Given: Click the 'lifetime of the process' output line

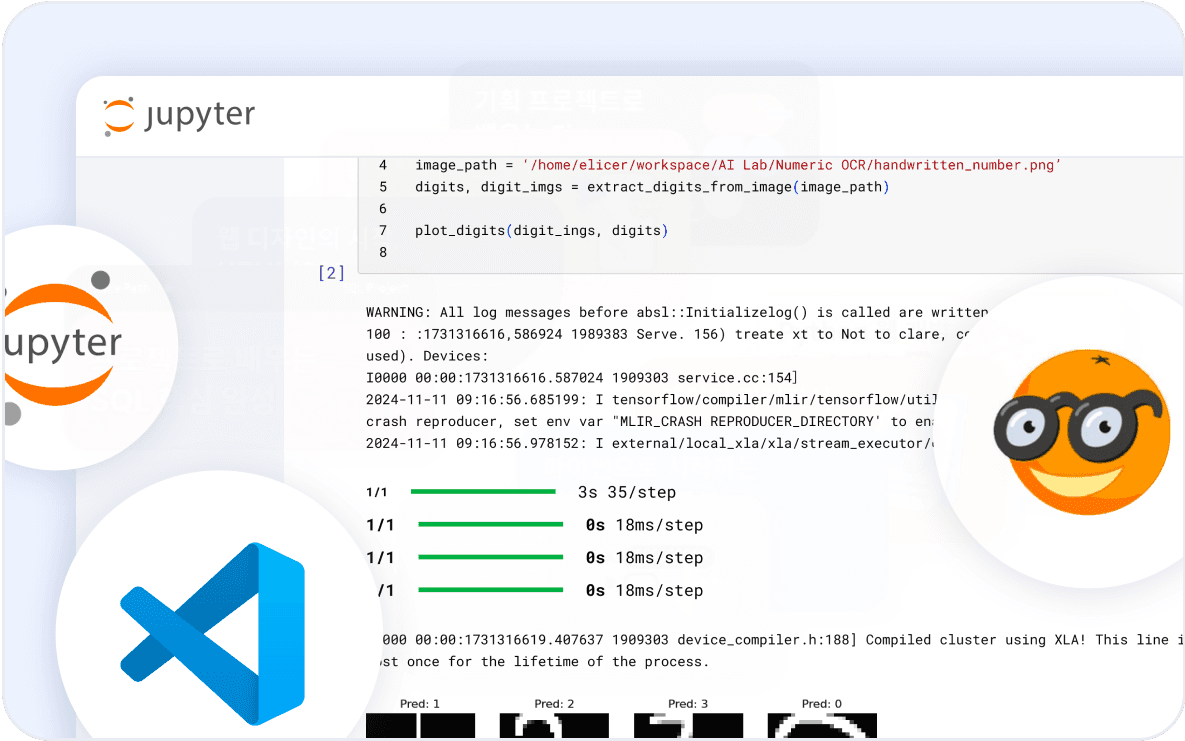Looking at the screenshot, I should [x=544, y=662].
